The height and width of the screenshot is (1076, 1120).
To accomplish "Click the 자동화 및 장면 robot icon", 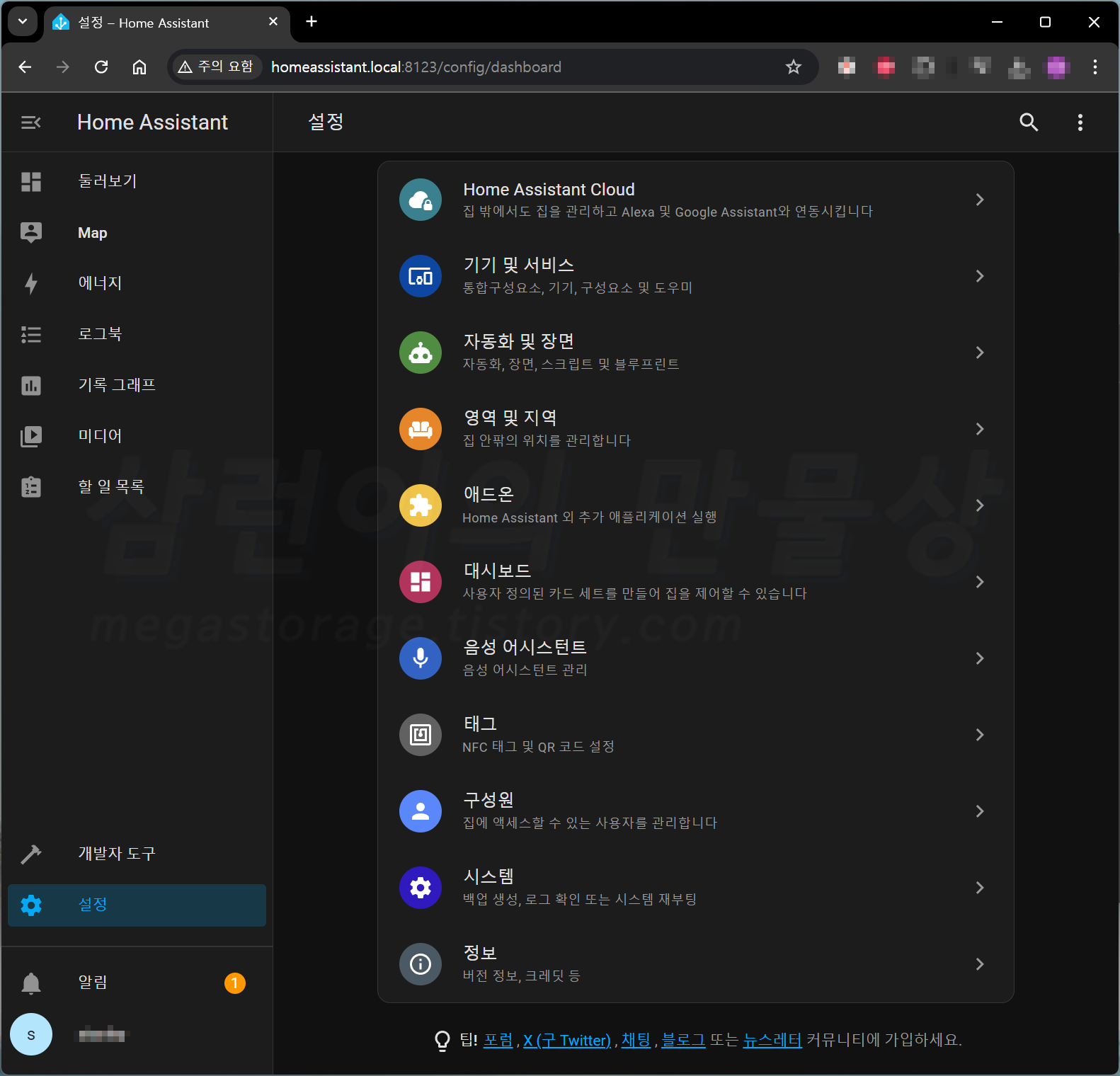I will (x=421, y=353).
